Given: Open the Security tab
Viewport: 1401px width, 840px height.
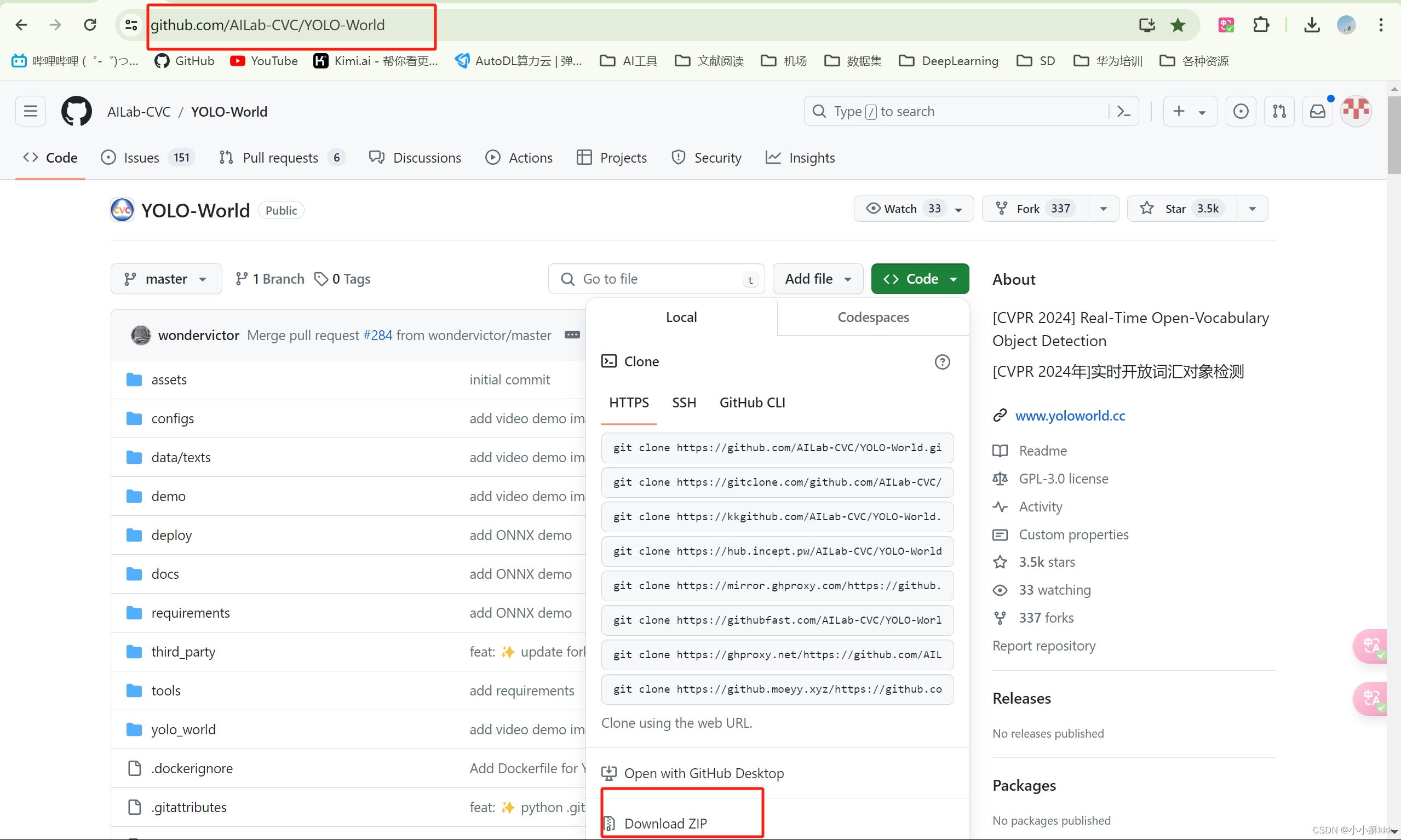Looking at the screenshot, I should 707,157.
